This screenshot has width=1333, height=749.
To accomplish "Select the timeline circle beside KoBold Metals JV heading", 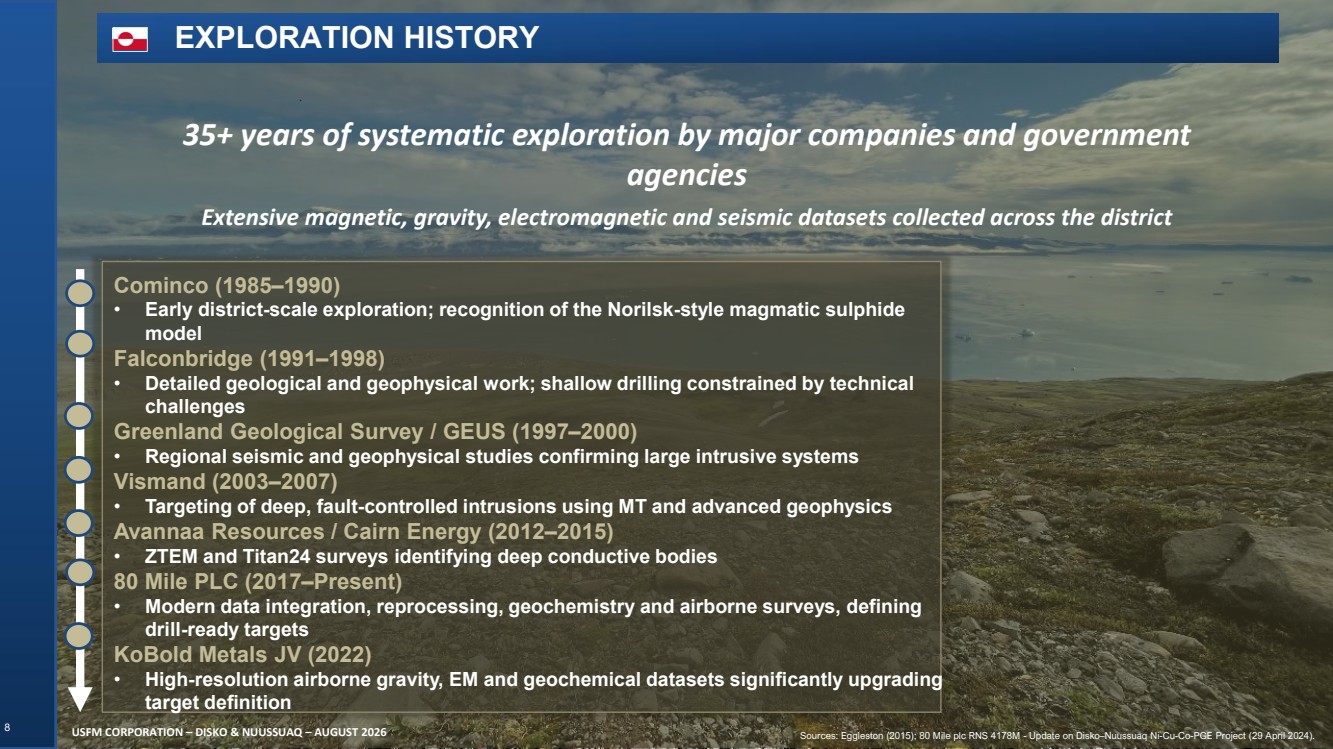I will tap(80, 635).
